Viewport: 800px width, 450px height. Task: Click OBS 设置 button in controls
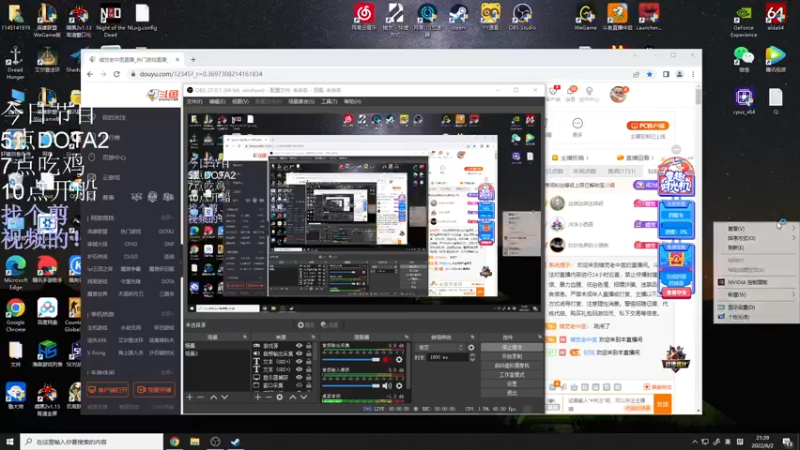512,384
